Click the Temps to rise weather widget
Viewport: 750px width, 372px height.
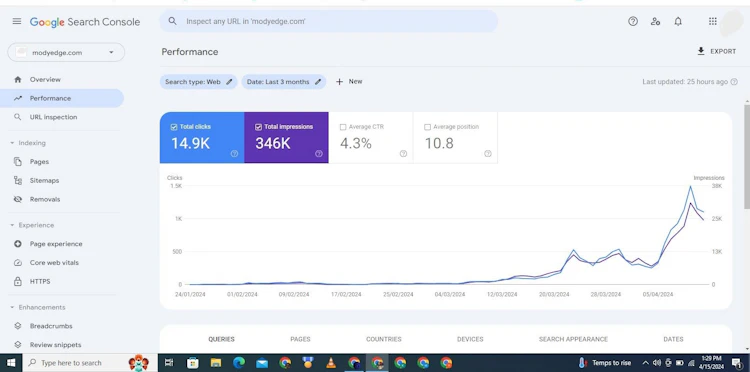click(605, 363)
